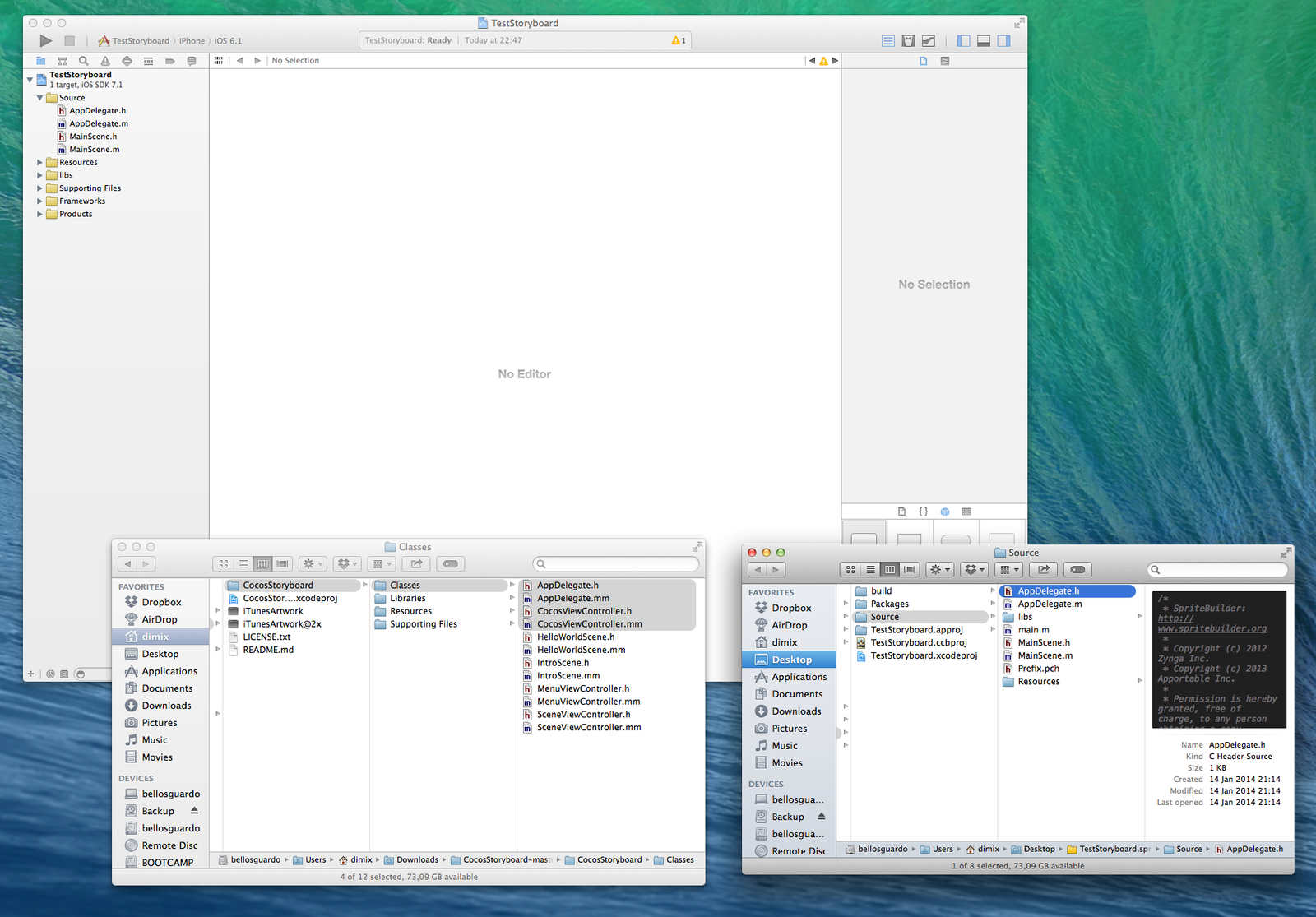
Task: Open the File Template library tab
Action: coord(901,512)
